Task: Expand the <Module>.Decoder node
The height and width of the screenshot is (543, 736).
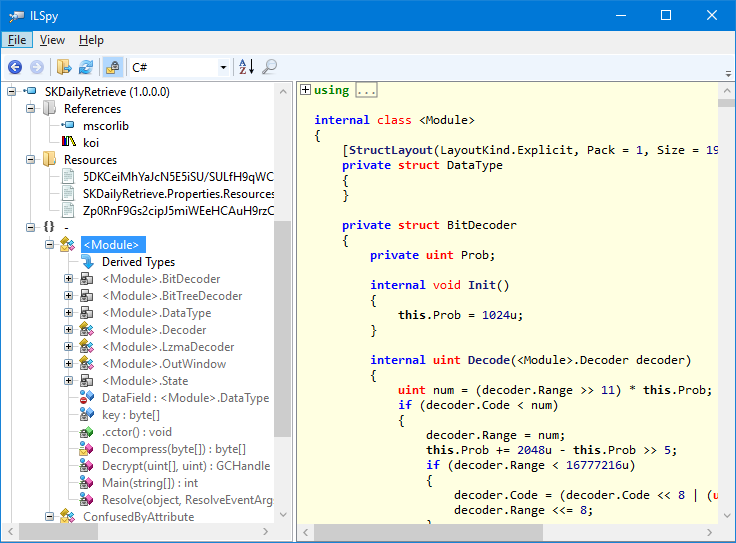Action: click(69, 329)
